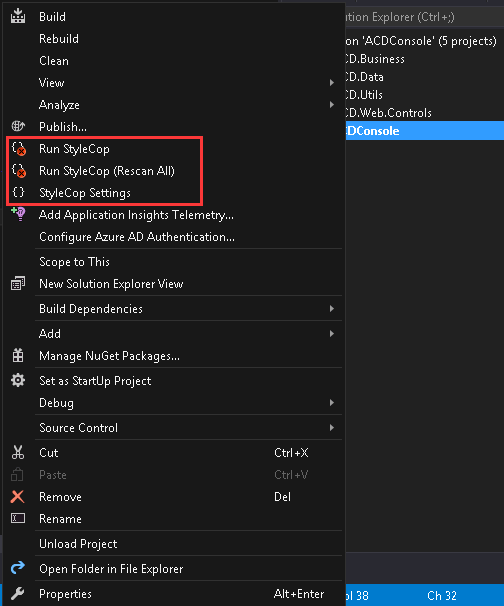Choose Configure Azure AD Authentication...
Viewport: 504px width, 606px height.
[x=174, y=237]
